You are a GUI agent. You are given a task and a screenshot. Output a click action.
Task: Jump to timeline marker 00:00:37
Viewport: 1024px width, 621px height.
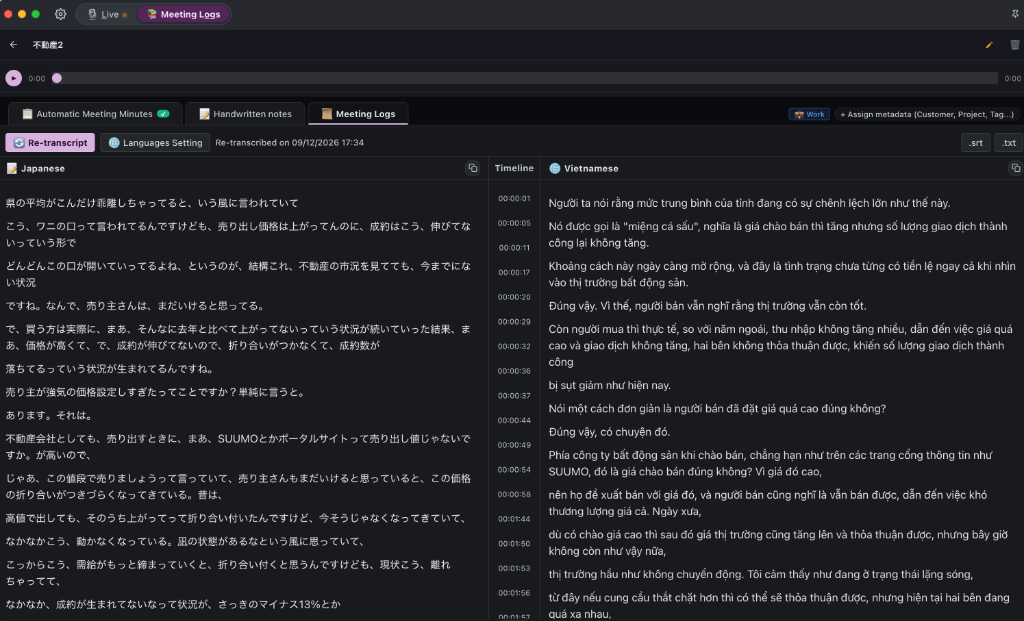tap(514, 396)
